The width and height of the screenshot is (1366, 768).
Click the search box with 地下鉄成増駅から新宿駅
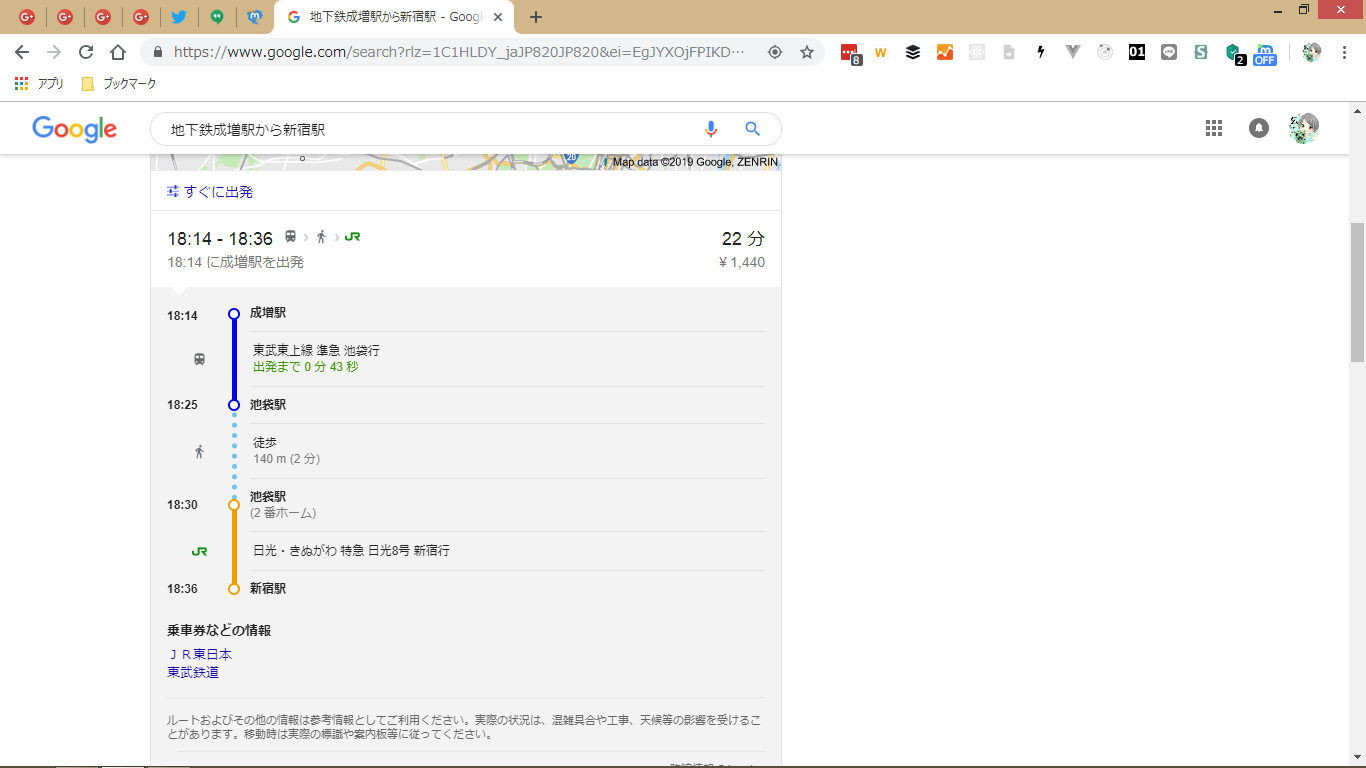[430, 129]
